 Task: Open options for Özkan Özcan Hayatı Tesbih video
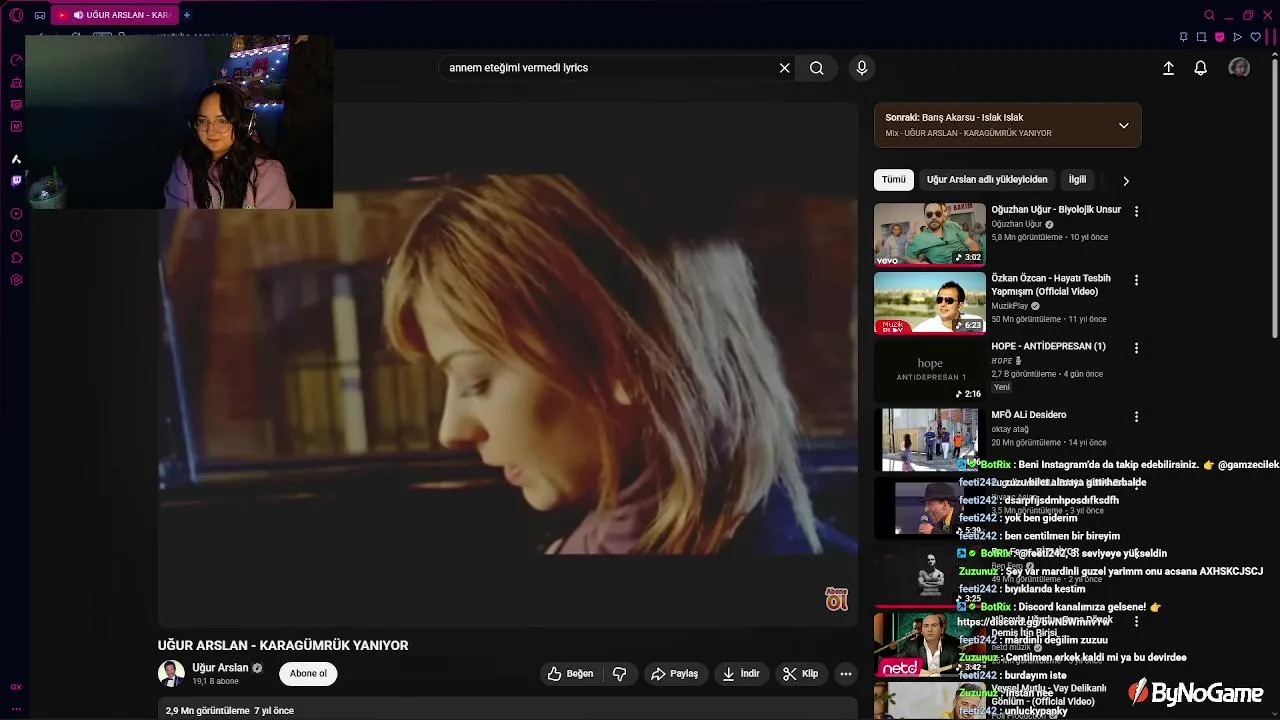[x=1136, y=280]
